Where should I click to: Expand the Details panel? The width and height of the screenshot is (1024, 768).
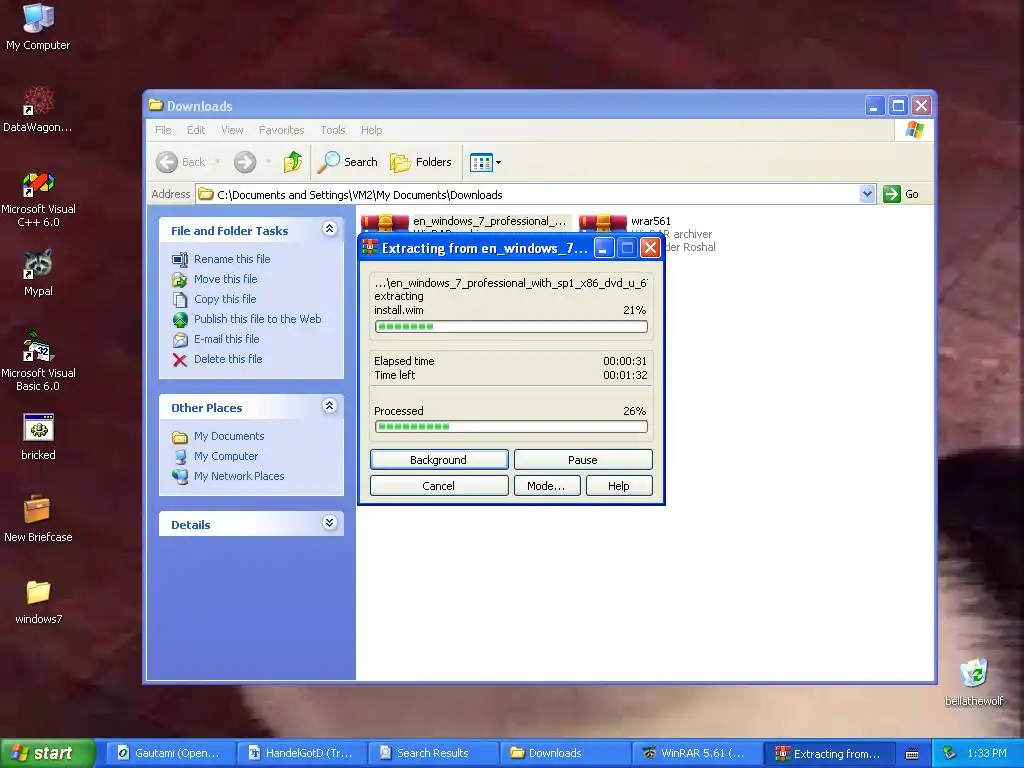pos(329,522)
